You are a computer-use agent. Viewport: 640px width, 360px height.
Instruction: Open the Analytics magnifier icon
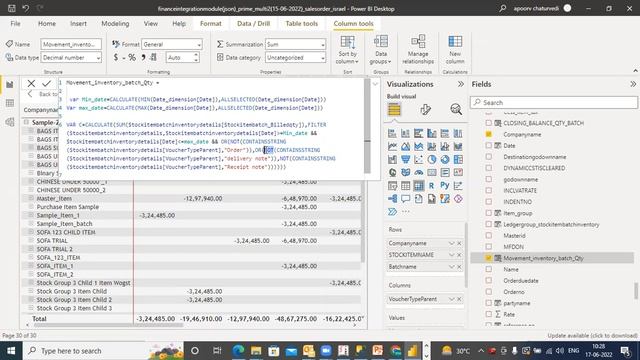(x=456, y=109)
